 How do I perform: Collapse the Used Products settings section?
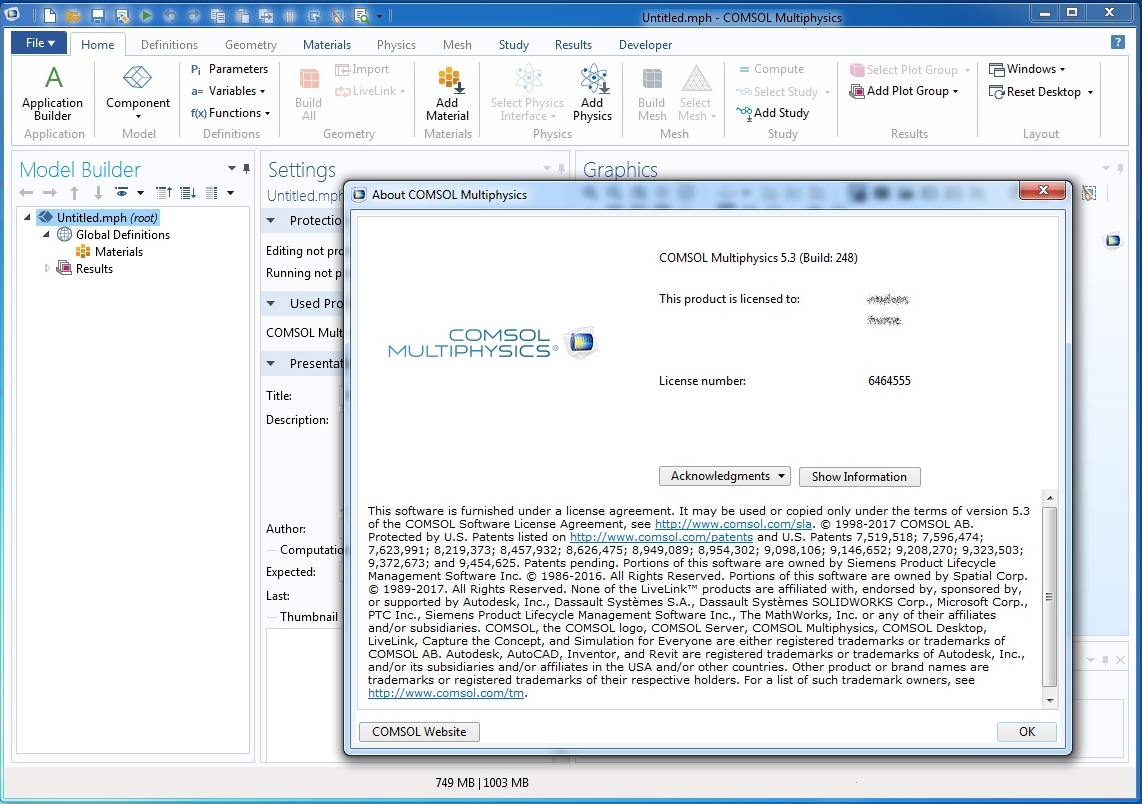coord(271,303)
